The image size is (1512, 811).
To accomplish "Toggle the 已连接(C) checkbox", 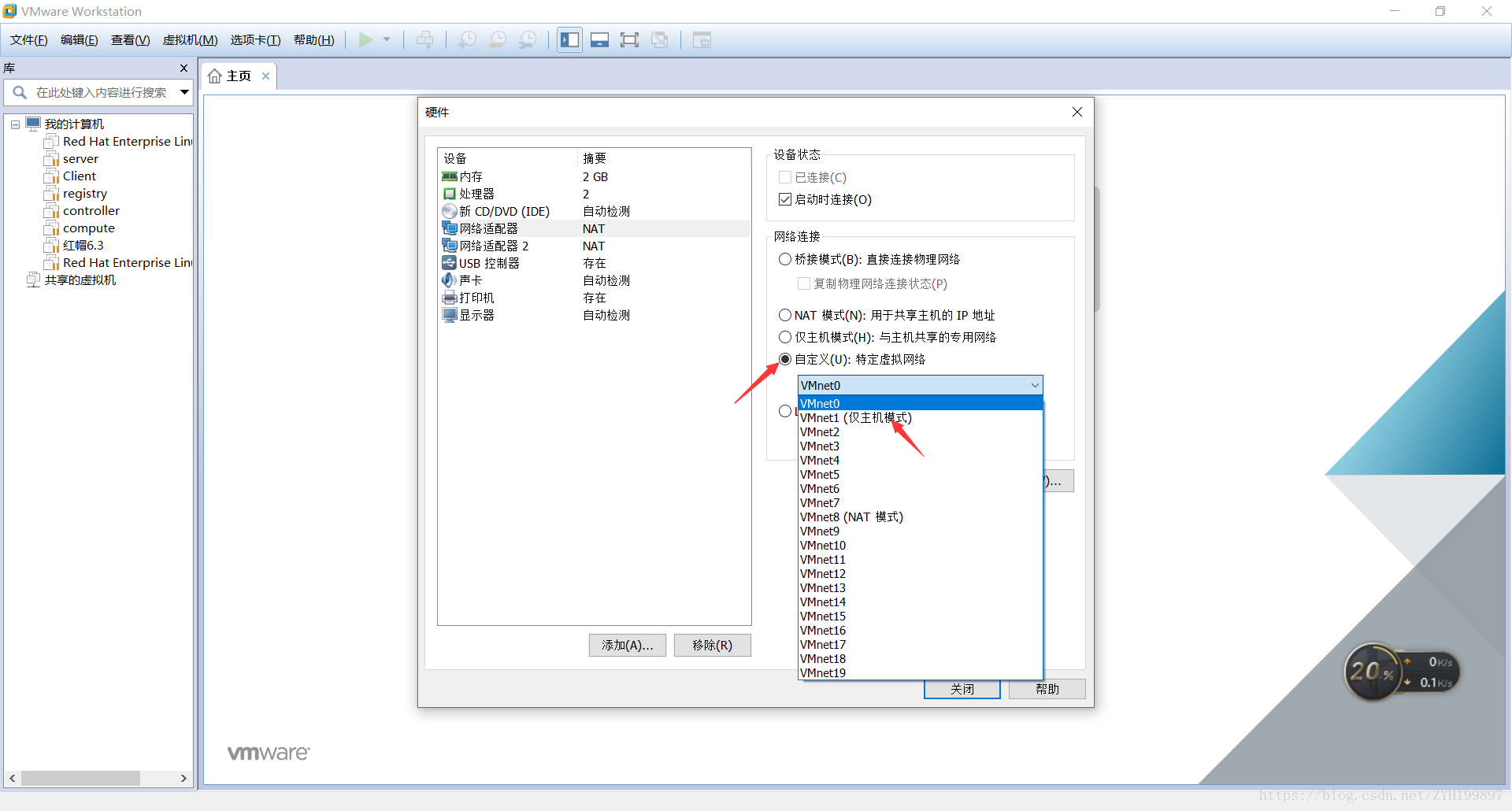I will click(785, 177).
